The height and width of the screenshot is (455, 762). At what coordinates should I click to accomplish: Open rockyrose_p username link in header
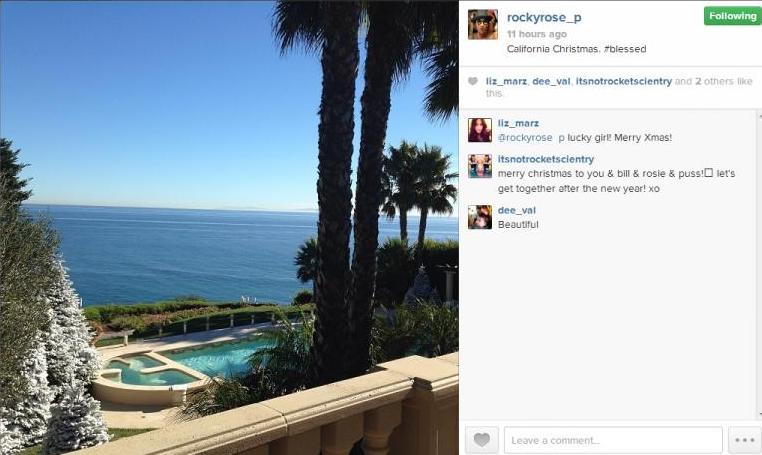544,18
